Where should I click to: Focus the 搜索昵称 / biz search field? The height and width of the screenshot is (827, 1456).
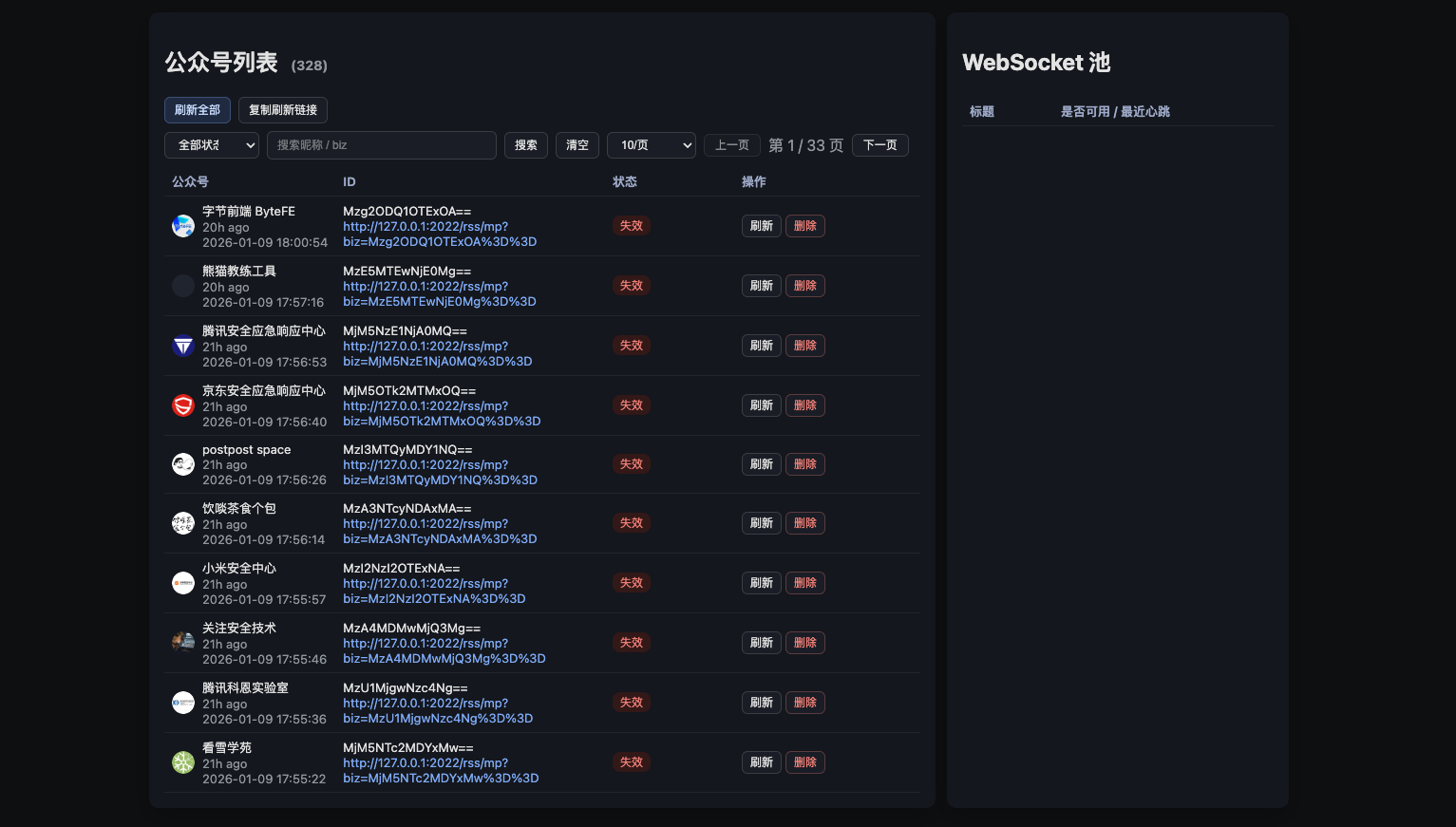point(382,145)
